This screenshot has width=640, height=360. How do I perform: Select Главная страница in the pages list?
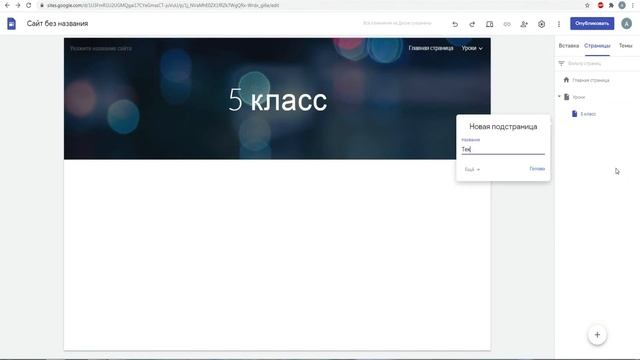[x=590, y=80]
